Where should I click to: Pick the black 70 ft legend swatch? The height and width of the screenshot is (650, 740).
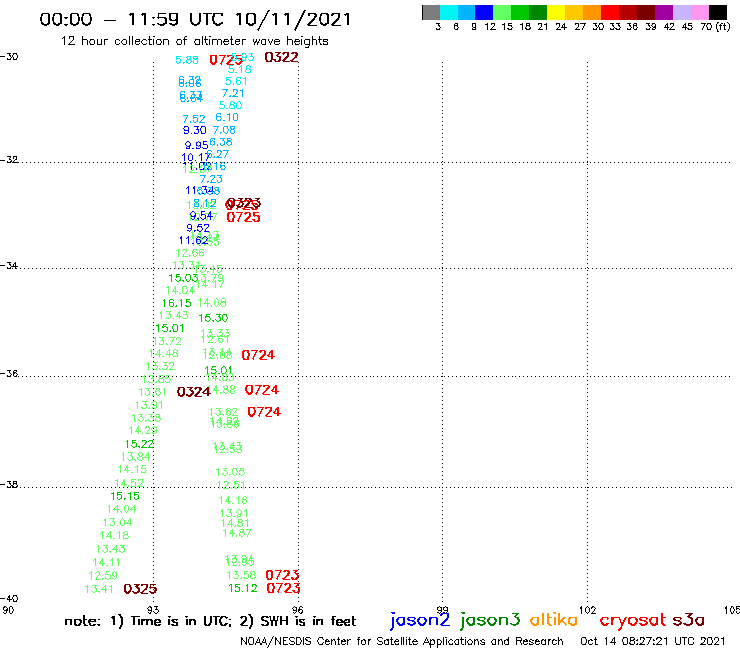pyautogui.click(x=718, y=12)
